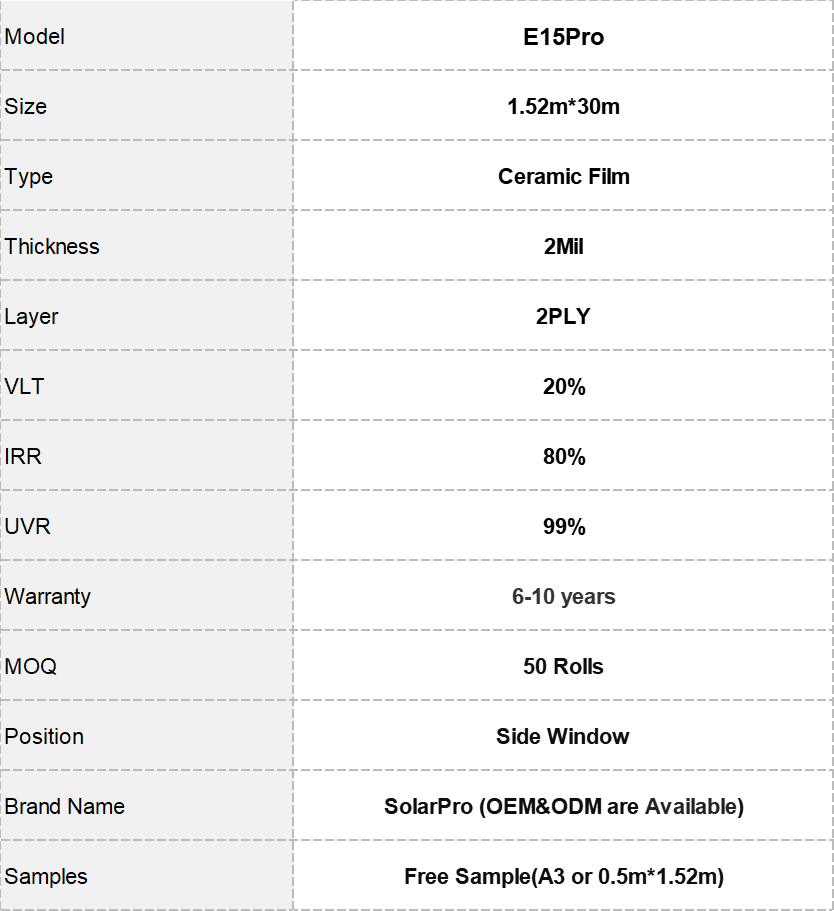Select the SolarPro OEM&ODM text
This screenshot has width=834, height=911.
(564, 806)
